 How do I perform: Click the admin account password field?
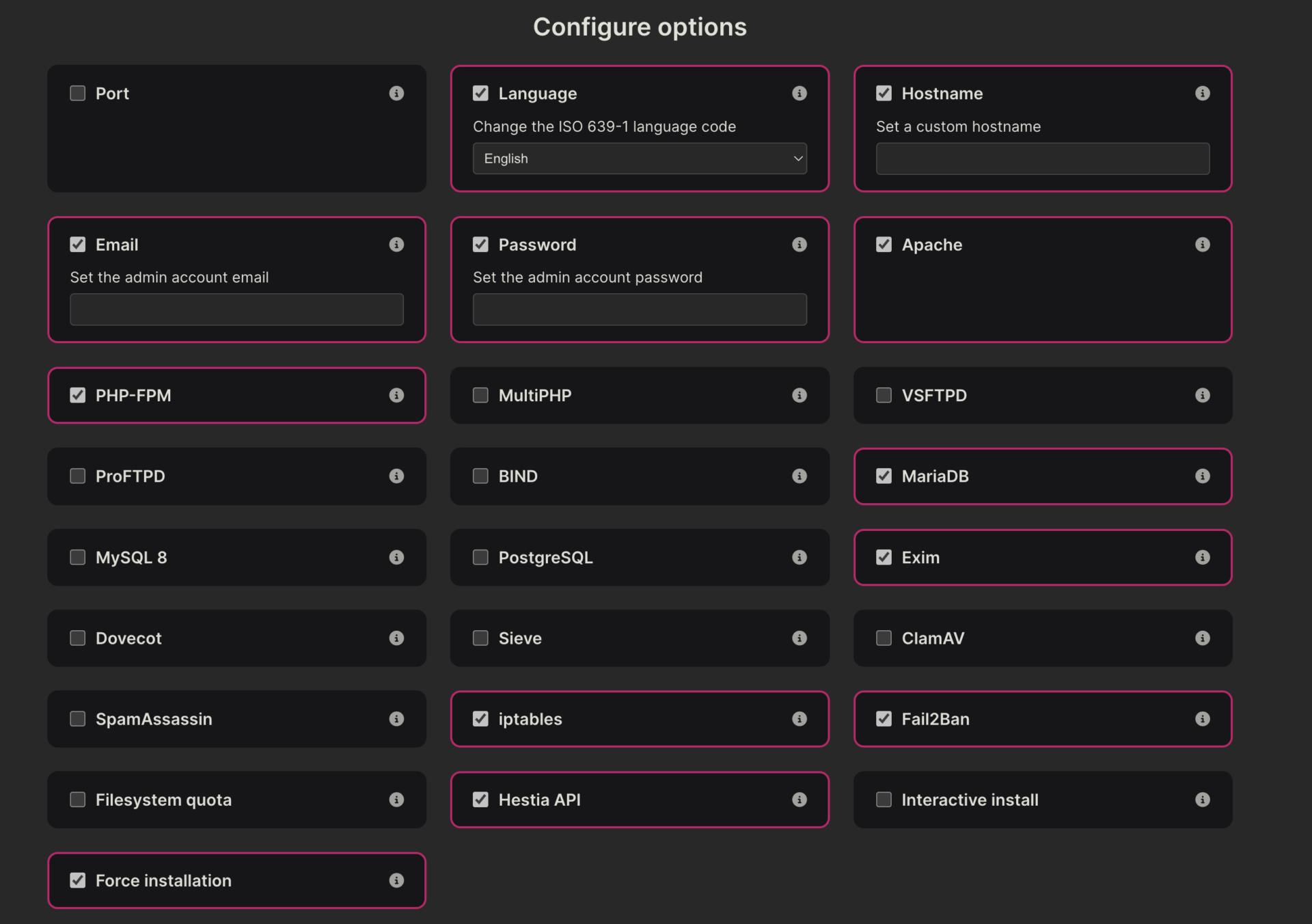(640, 310)
